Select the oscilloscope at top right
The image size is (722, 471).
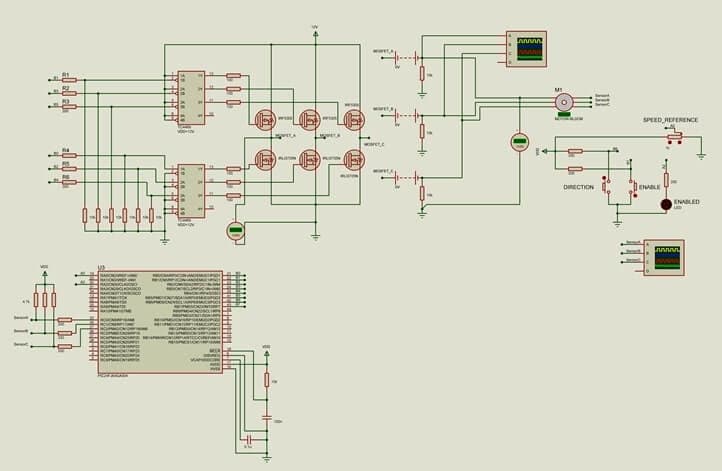(526, 47)
